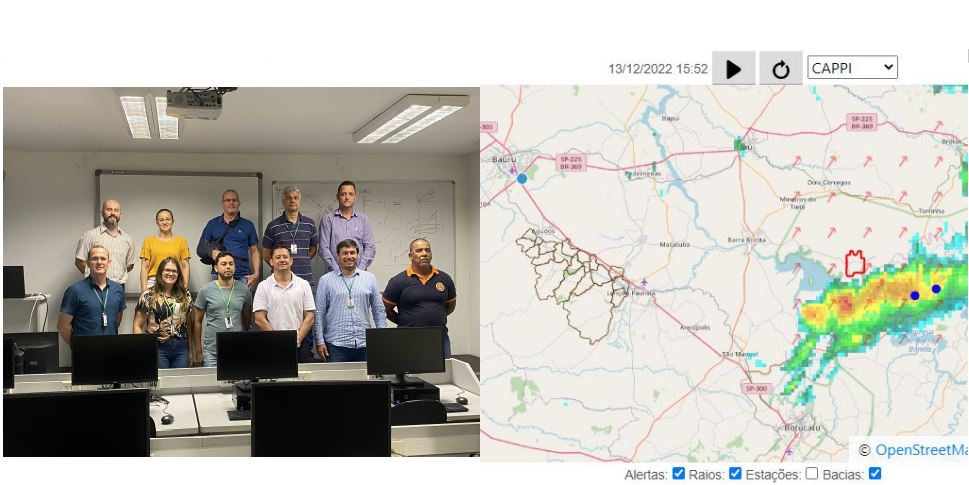Image resolution: width=969 pixels, height=485 pixels.
Task: Click the SP-300 road shield near Botucatu
Action: (755, 388)
